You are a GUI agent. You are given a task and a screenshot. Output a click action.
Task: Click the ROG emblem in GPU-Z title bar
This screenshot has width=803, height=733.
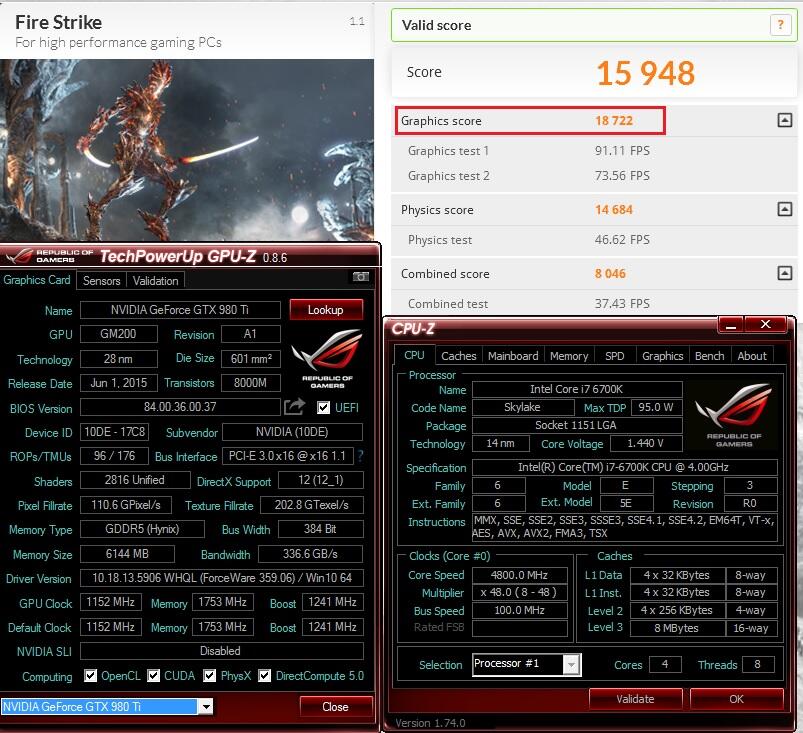[x=20, y=255]
